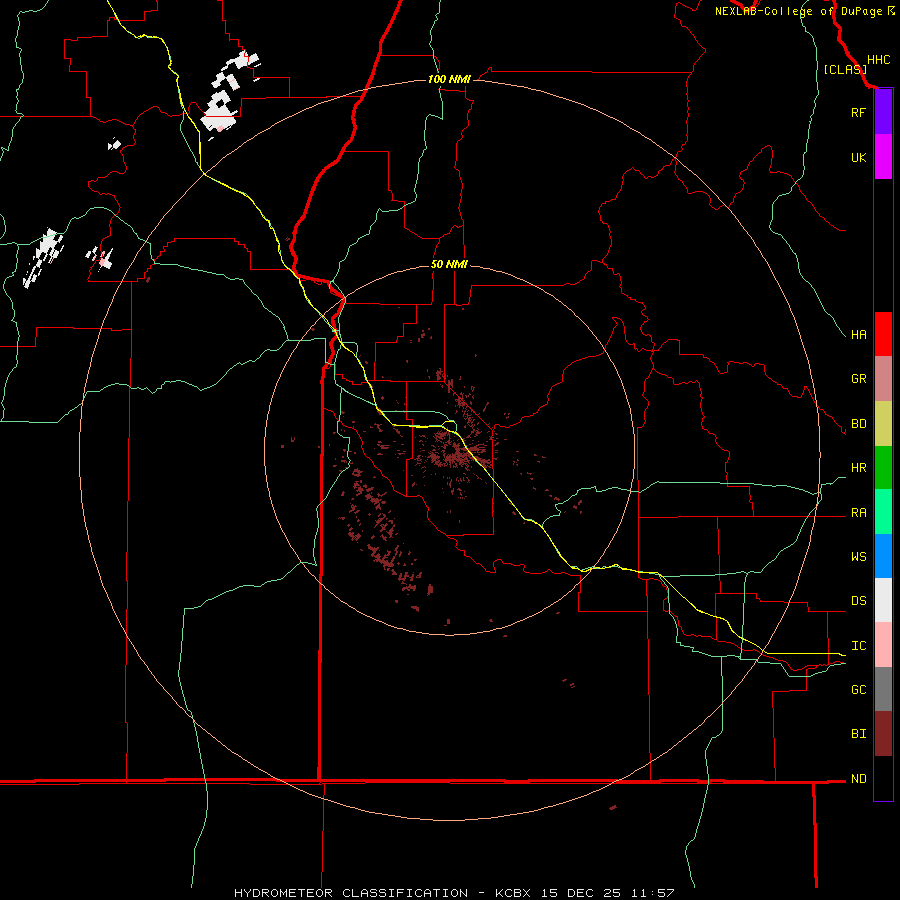Click the IC pink legend swatch
900x900 pixels.
point(883,645)
